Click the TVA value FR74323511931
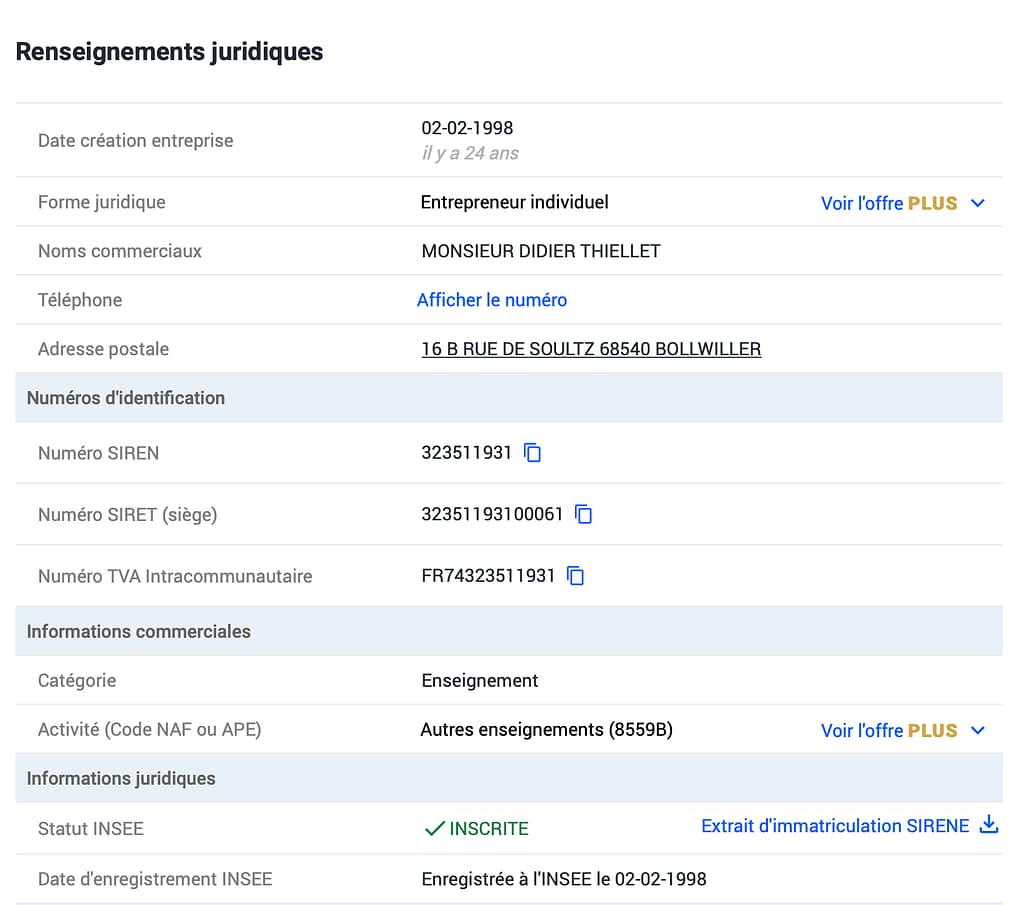The height and width of the screenshot is (905, 1024). [488, 576]
